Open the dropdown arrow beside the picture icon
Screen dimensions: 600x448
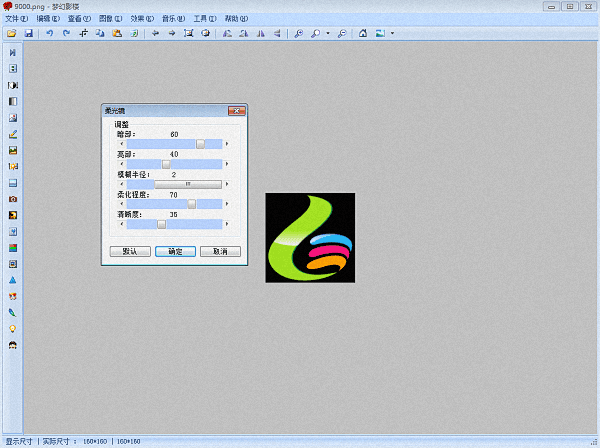(x=392, y=33)
